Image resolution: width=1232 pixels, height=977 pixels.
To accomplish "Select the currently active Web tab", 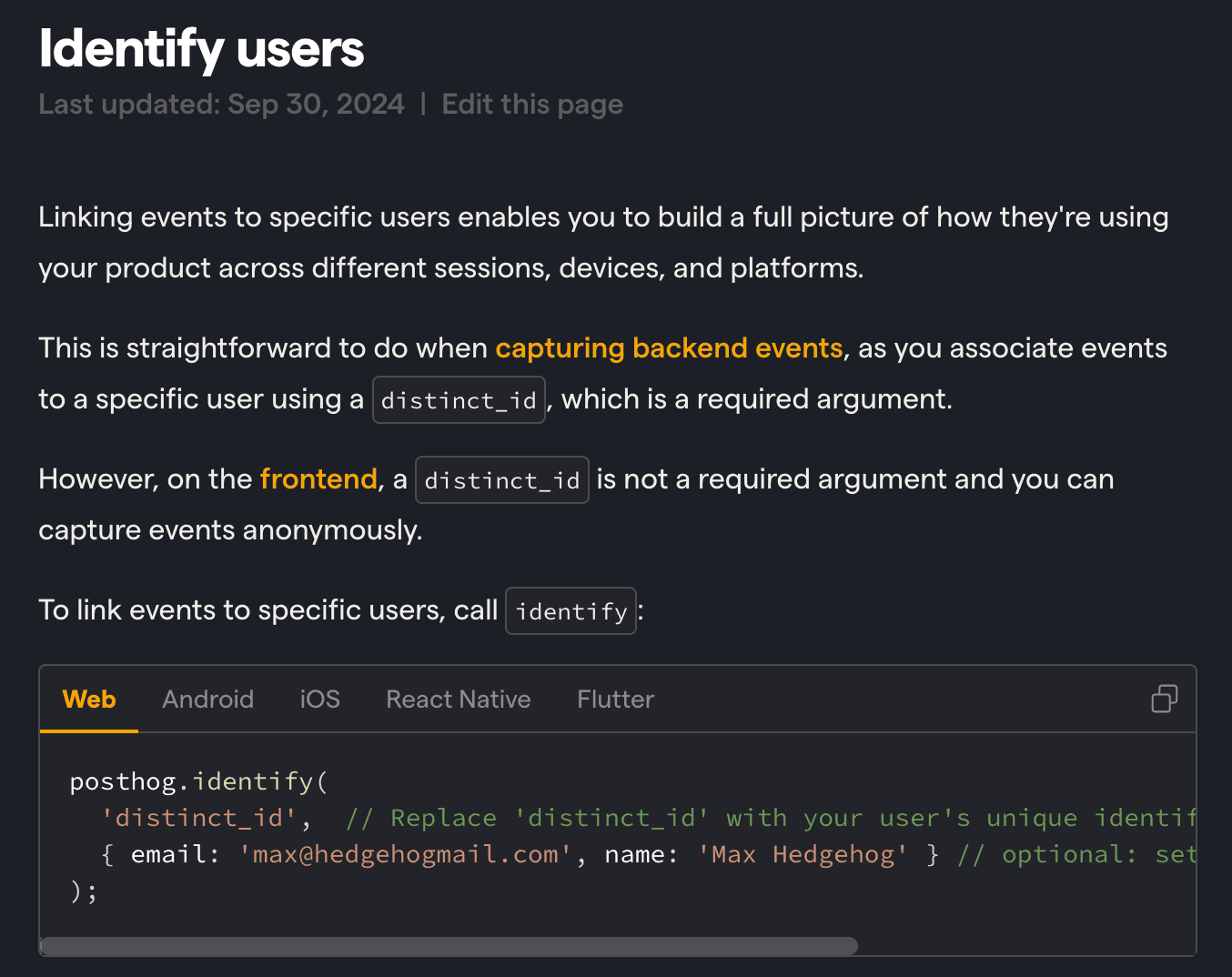I will point(88,699).
